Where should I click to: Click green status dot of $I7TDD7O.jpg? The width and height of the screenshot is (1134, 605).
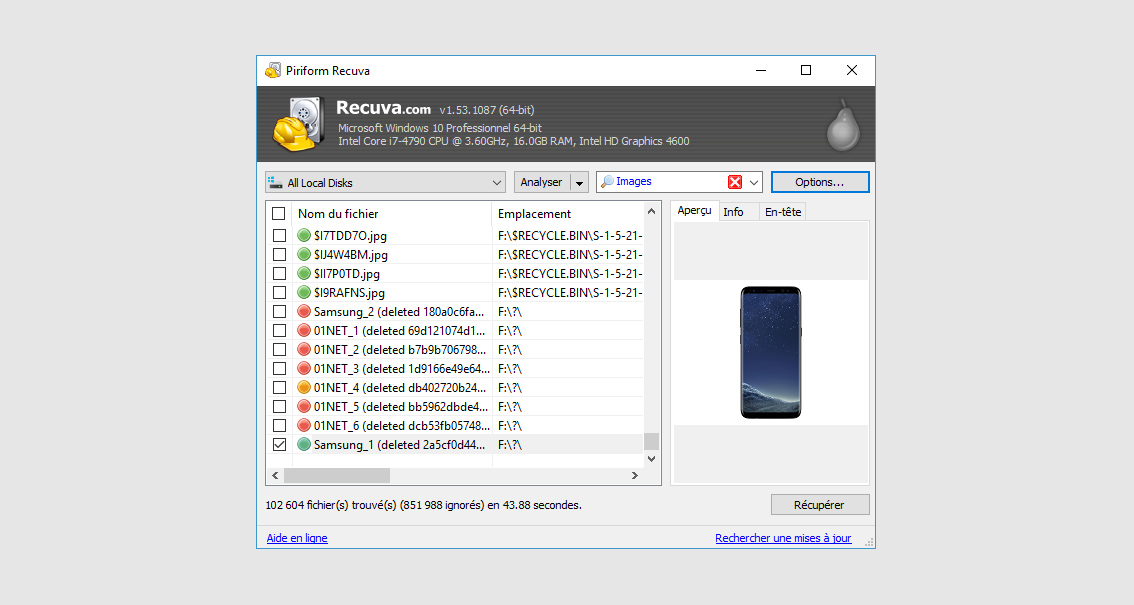click(x=304, y=236)
